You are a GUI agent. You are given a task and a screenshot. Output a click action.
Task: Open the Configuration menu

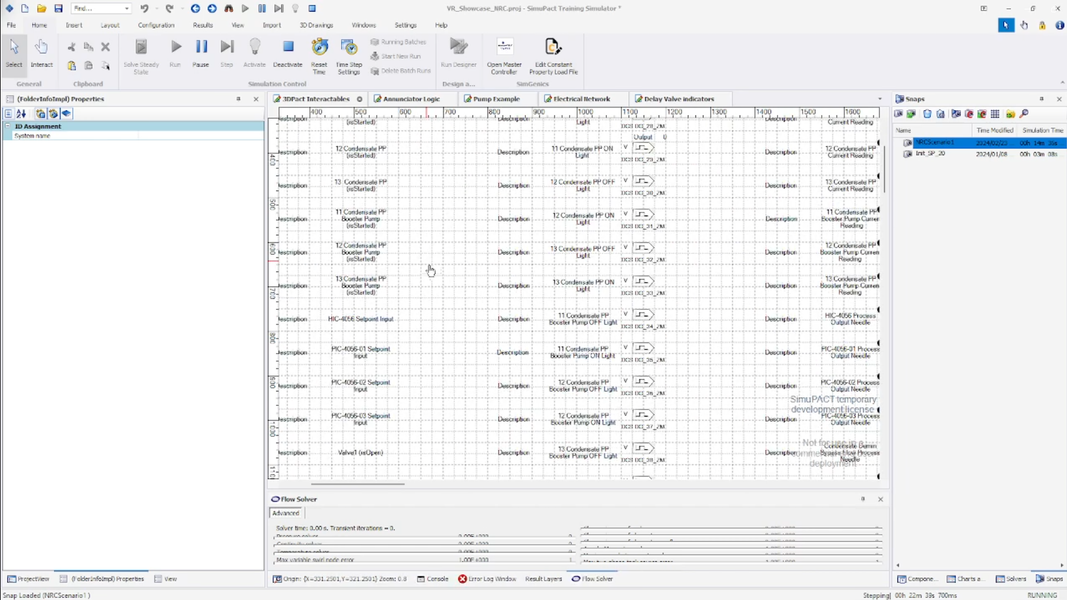pyautogui.click(x=156, y=25)
